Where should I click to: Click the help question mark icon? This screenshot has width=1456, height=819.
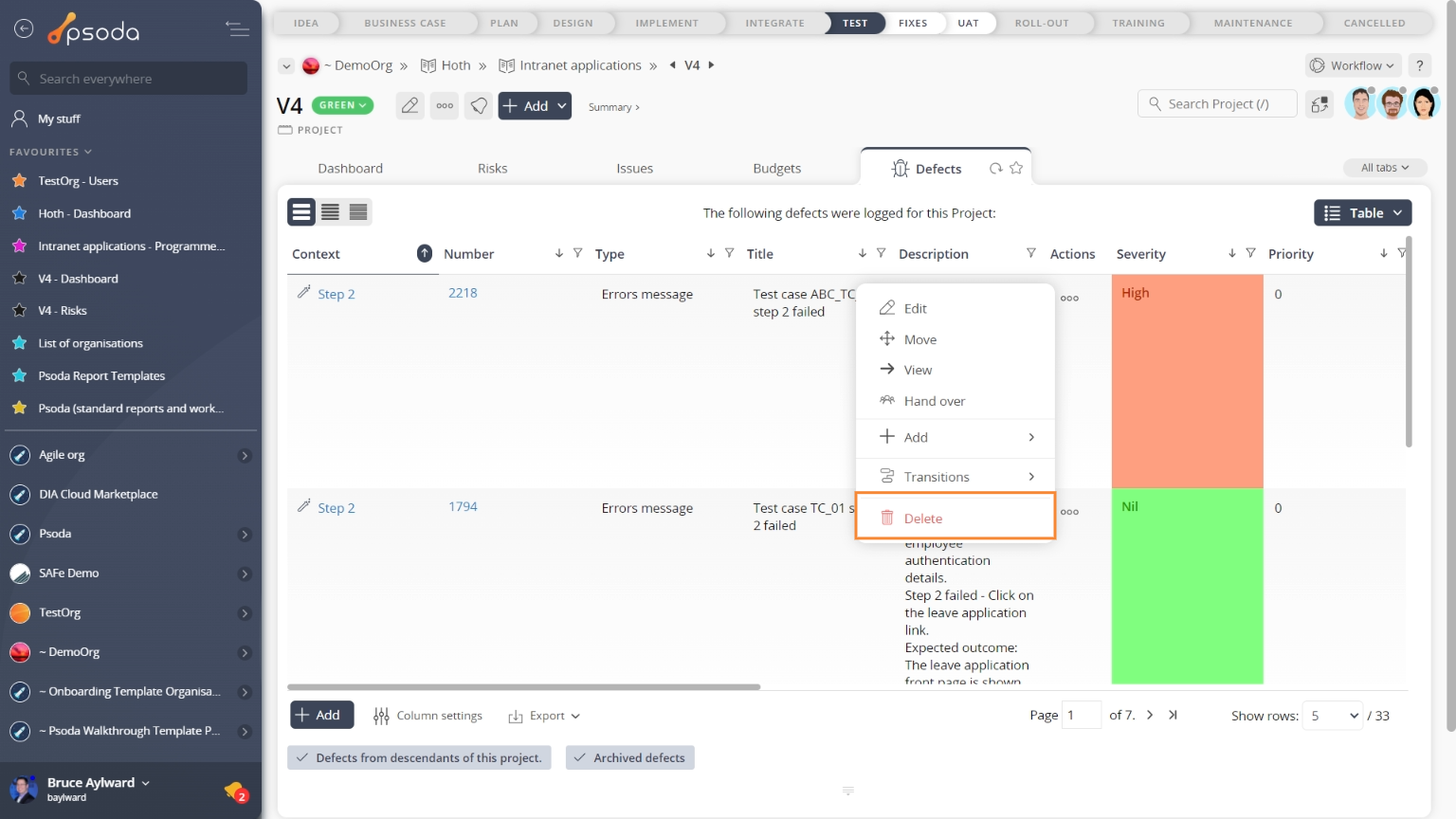click(1419, 65)
